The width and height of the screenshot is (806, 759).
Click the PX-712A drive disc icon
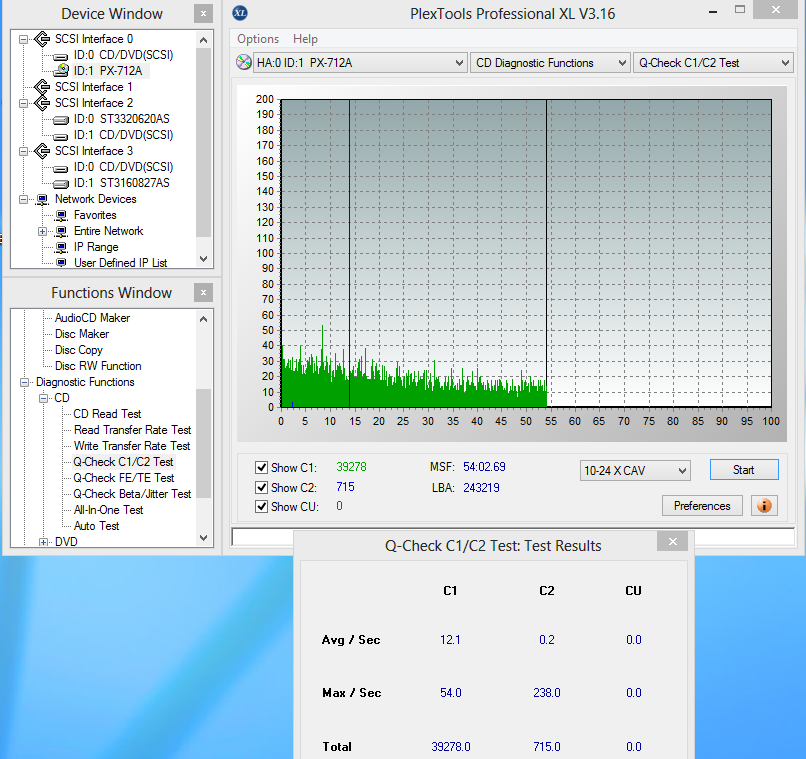(61, 71)
